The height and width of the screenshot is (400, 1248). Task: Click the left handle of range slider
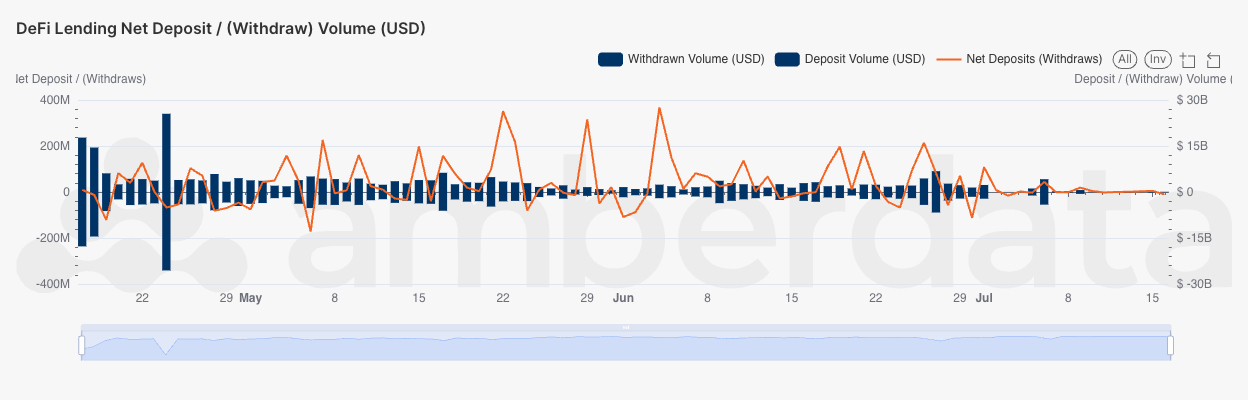point(82,345)
